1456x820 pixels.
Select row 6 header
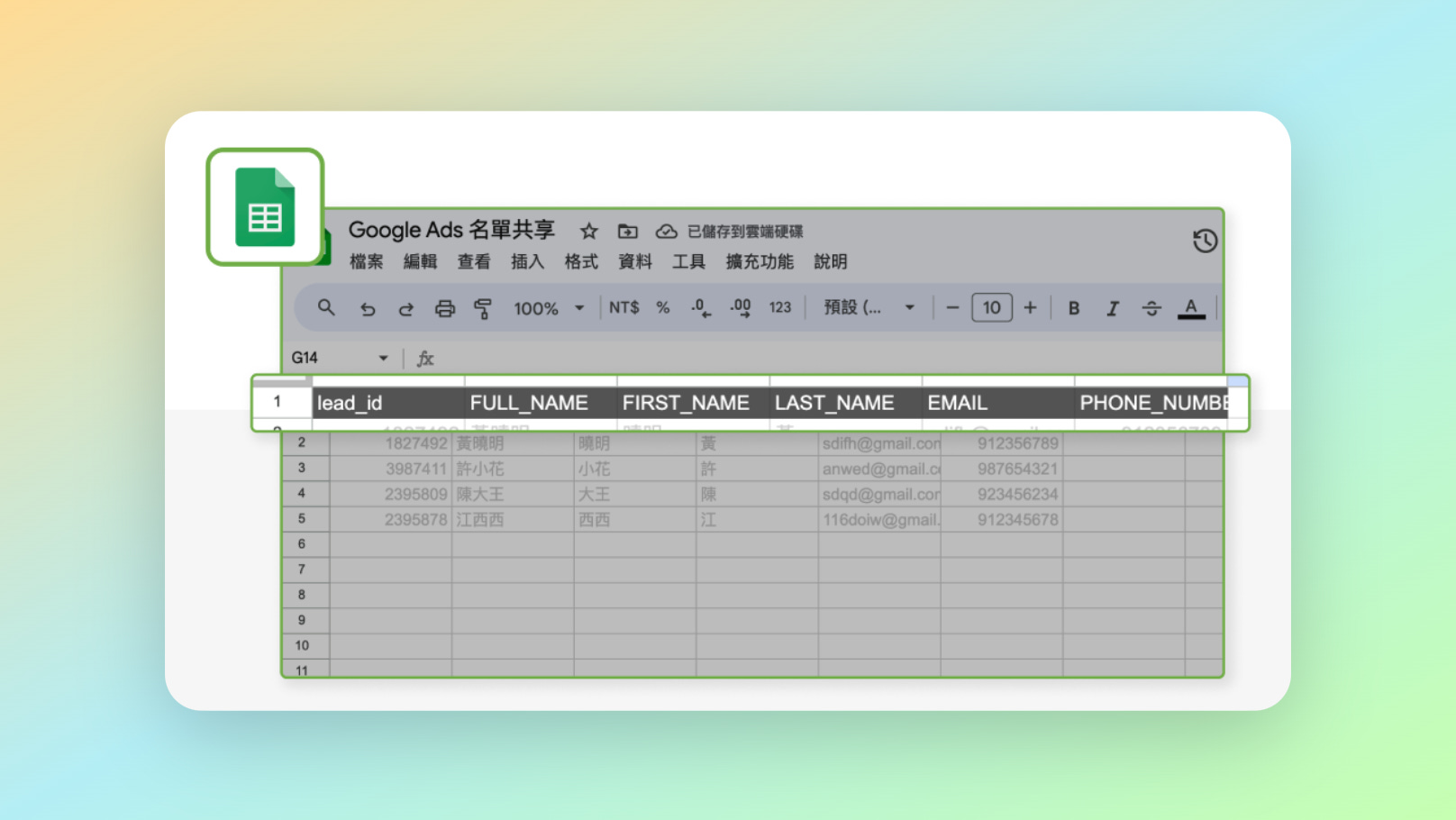point(305,544)
